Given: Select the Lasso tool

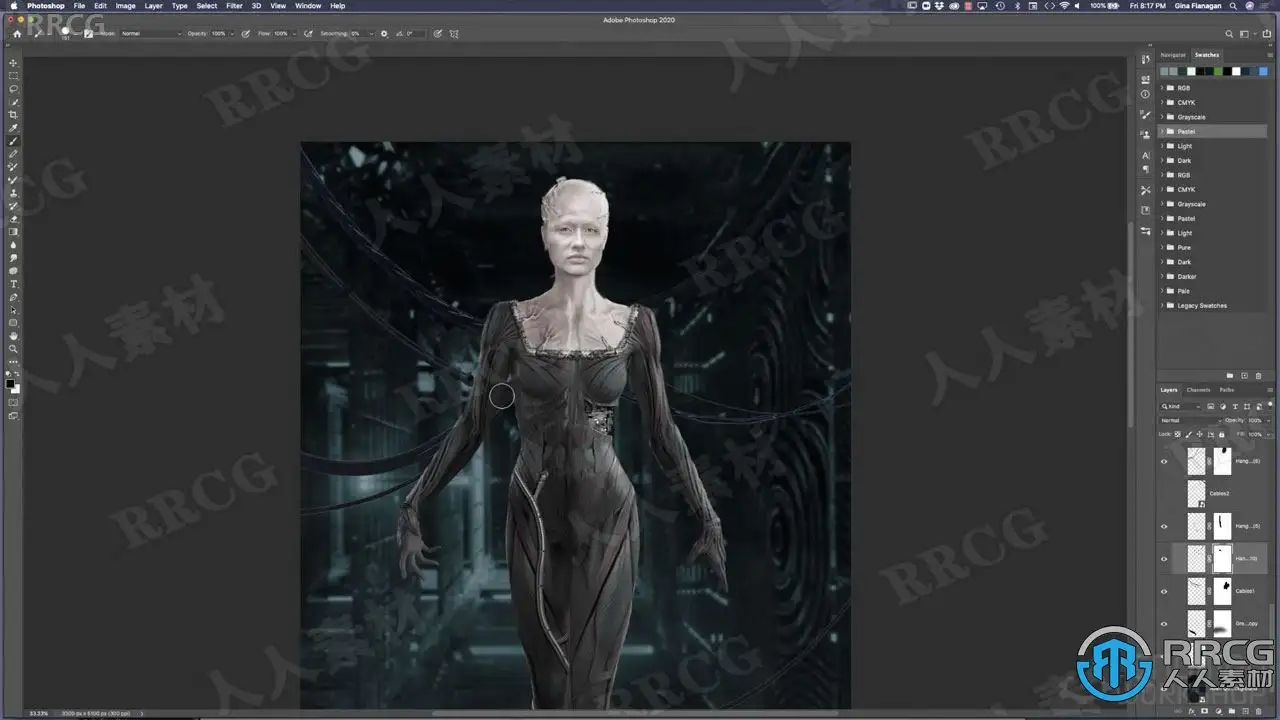Looking at the screenshot, I should [x=13, y=89].
